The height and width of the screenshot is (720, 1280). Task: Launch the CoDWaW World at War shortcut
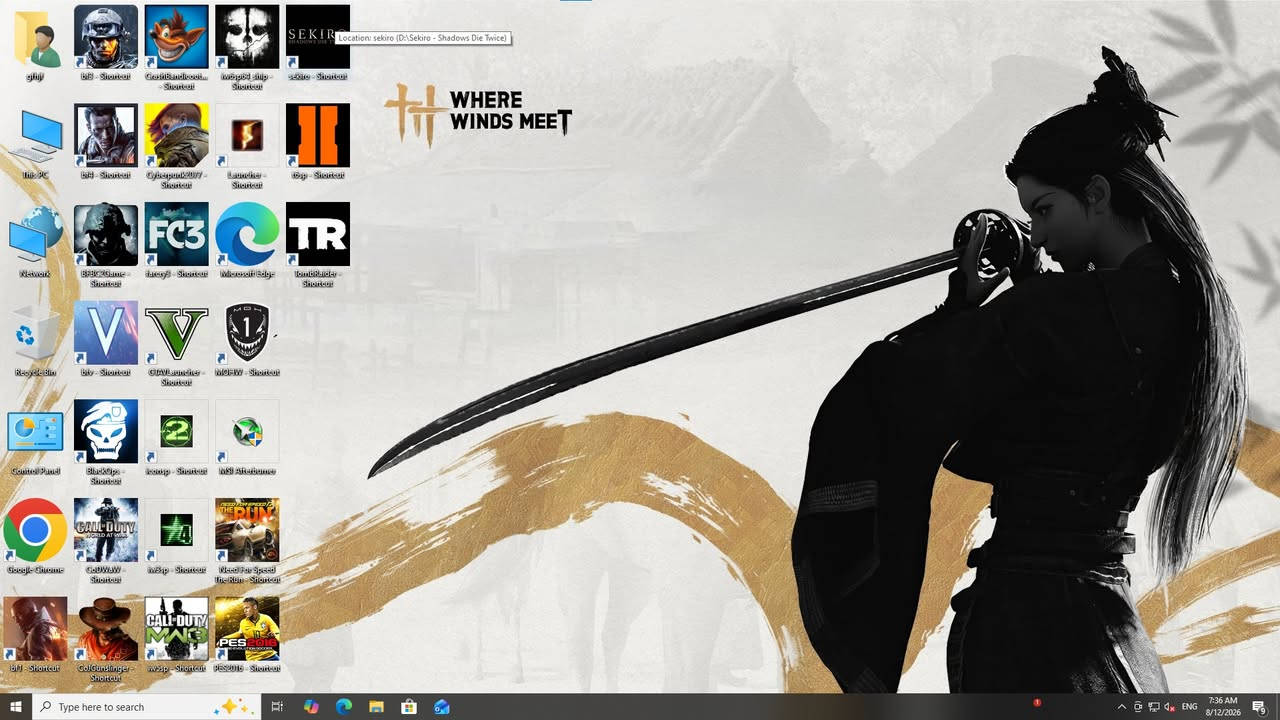pyautogui.click(x=106, y=531)
